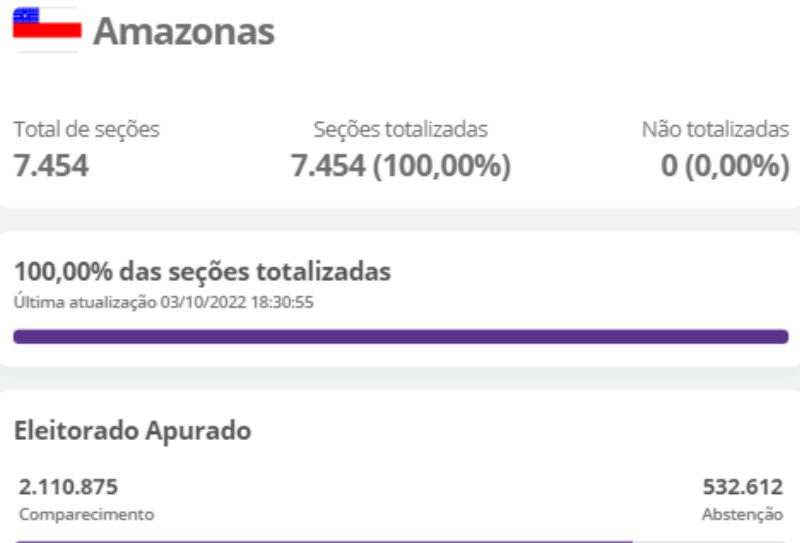Click the 03/10/2022 date in the update line
Image resolution: width=800 pixels, height=543 pixels.
[204, 302]
